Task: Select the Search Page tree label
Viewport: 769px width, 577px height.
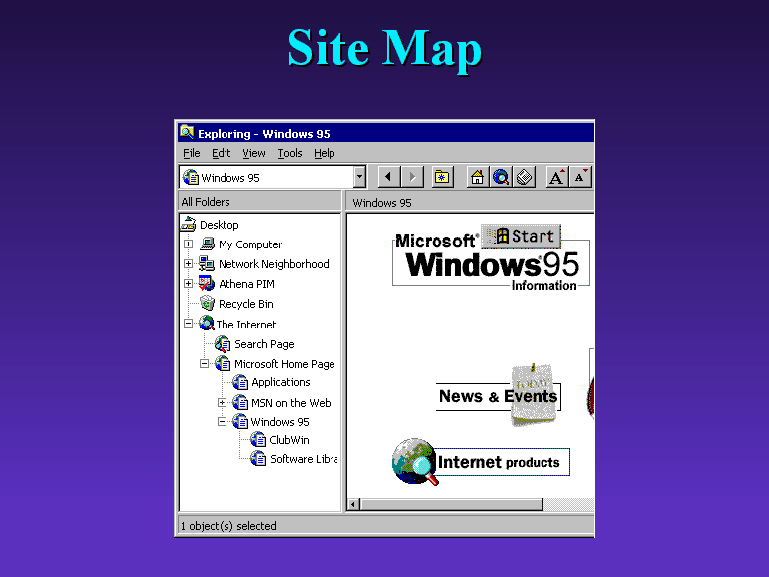Action: (264, 344)
